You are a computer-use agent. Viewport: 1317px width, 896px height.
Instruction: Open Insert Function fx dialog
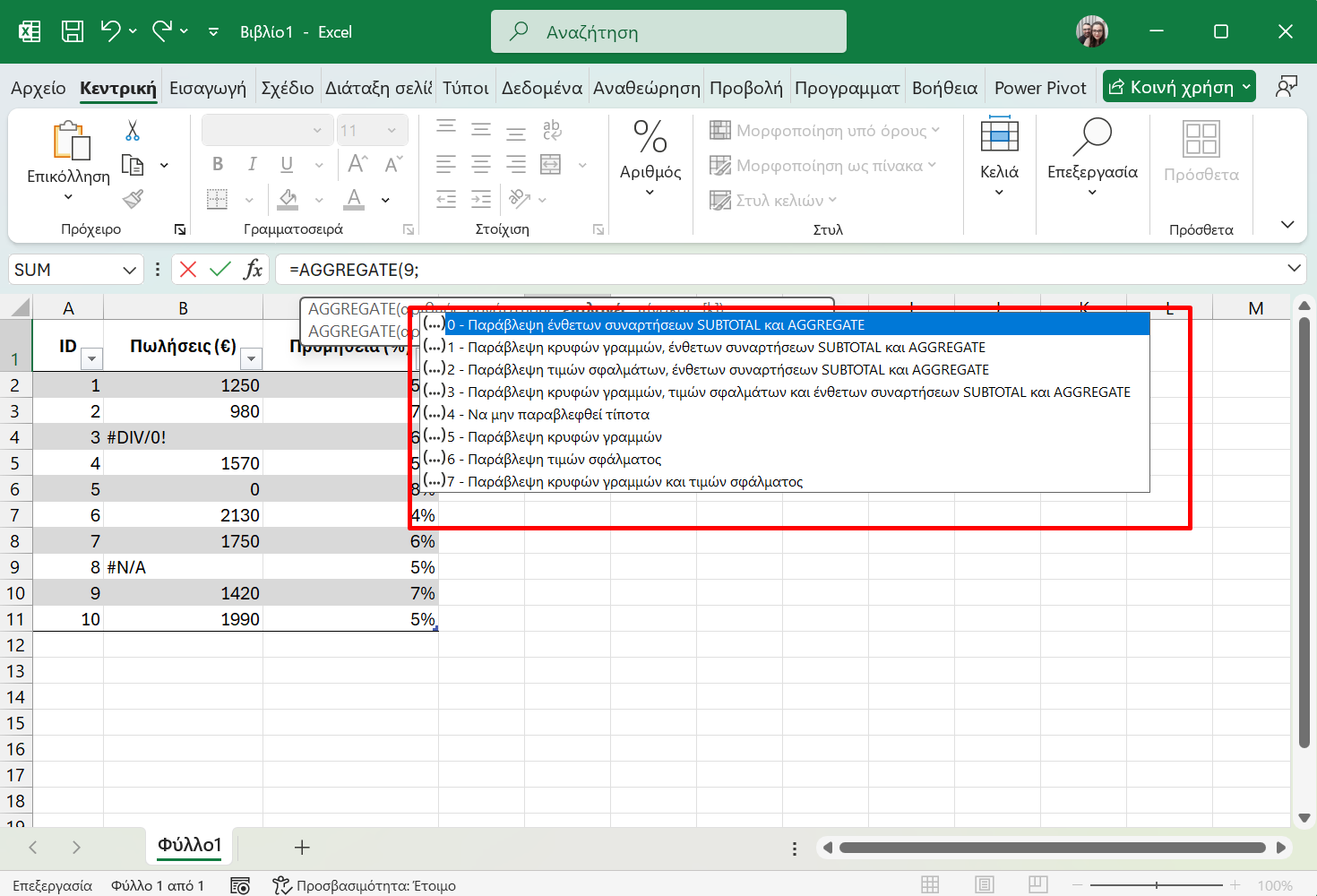click(x=254, y=270)
